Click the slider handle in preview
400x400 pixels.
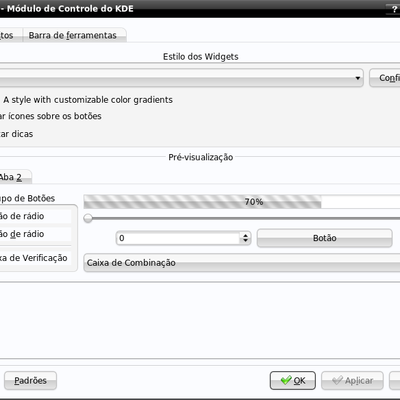(88, 218)
